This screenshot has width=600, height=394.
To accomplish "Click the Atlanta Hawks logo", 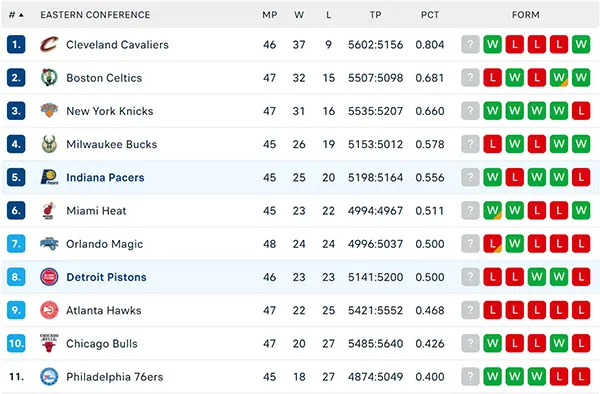I will coord(49,310).
